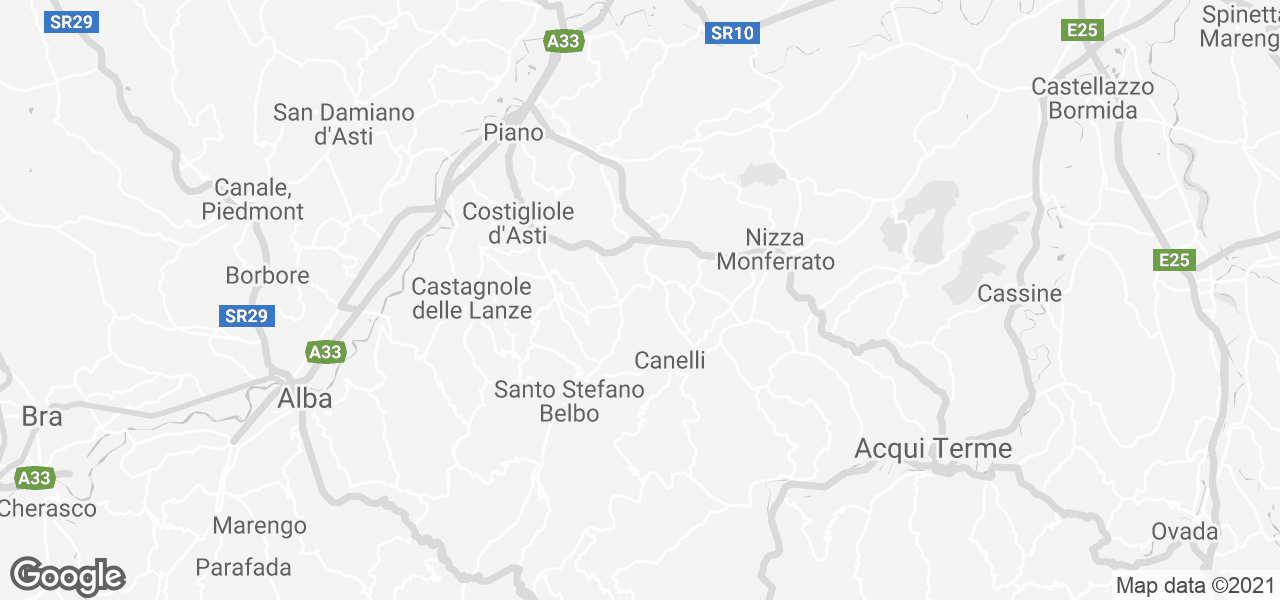Click the SR10 road shield
This screenshot has width=1280, height=600.
pyautogui.click(x=732, y=33)
